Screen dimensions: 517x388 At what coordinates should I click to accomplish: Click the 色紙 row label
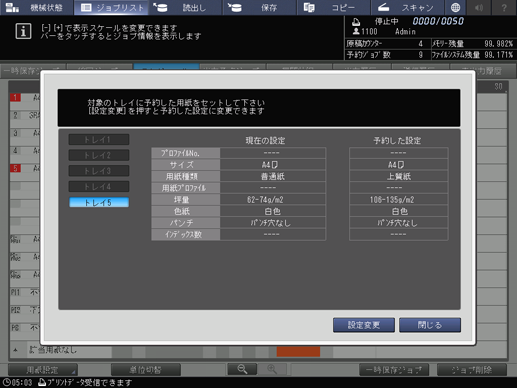(x=186, y=211)
